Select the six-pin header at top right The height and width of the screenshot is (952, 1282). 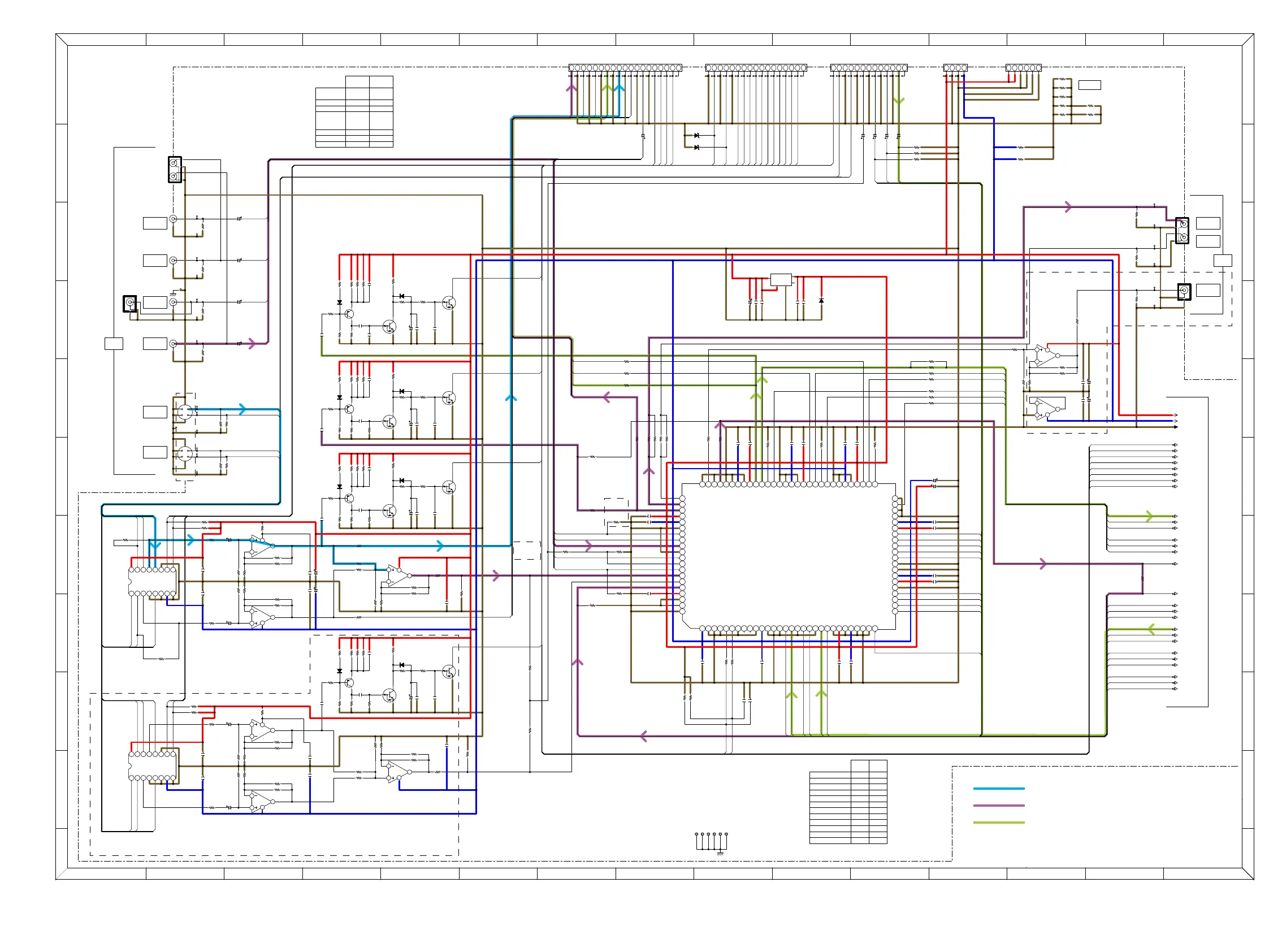1023,68
